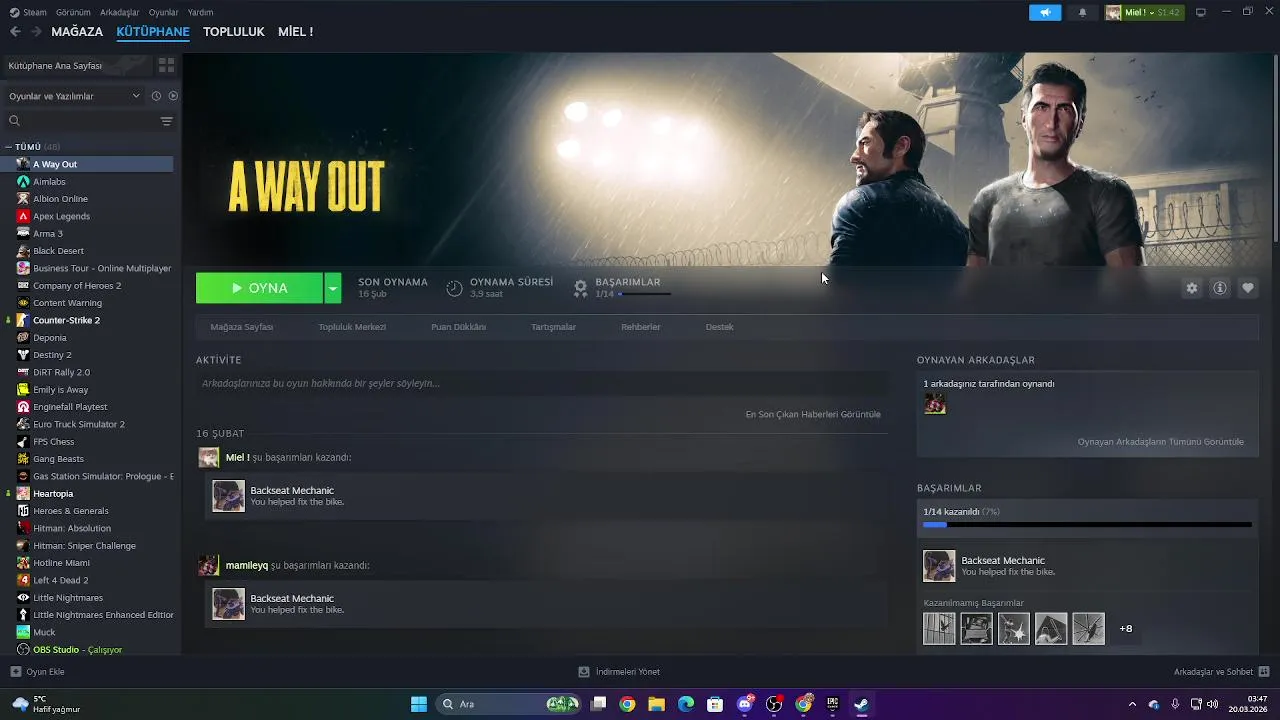
Task: Open OBS Studio from taskbar
Action: [774, 704]
